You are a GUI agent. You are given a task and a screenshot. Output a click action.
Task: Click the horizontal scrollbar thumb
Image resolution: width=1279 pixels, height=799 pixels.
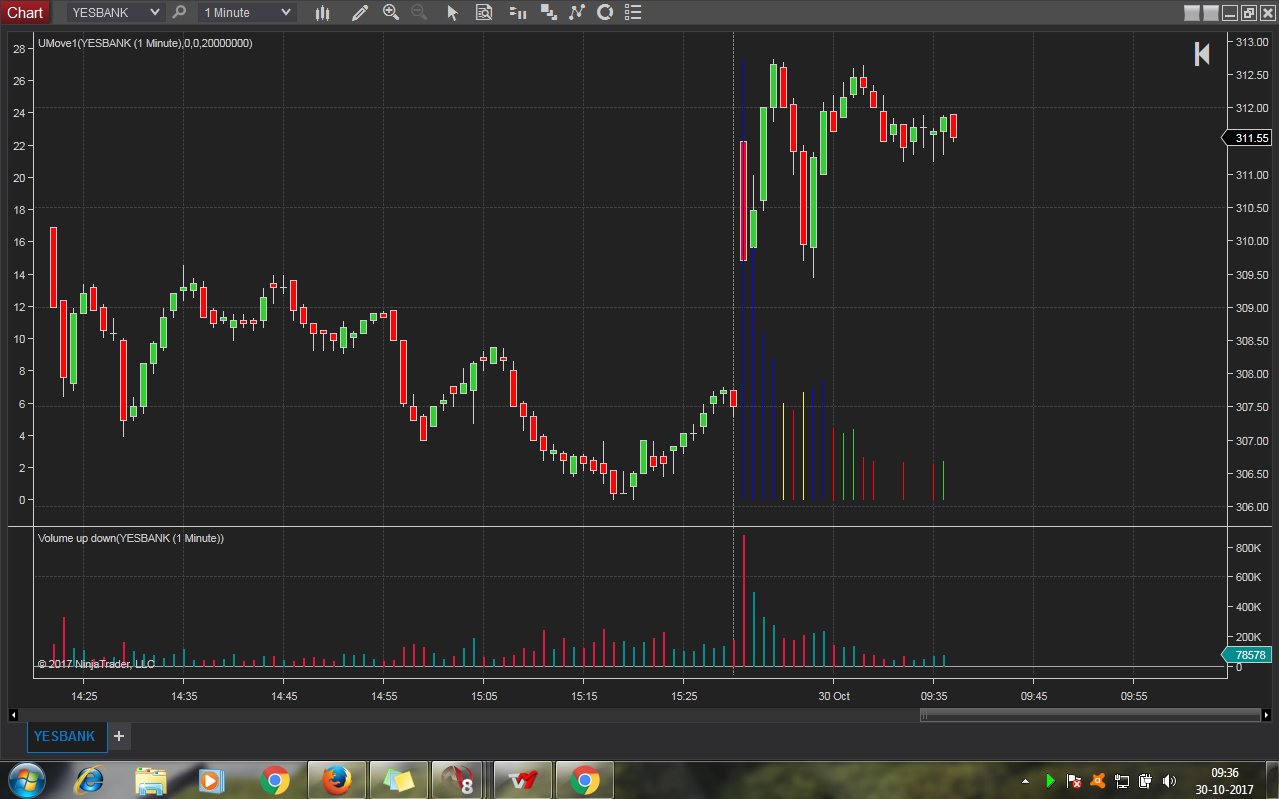(x=1090, y=715)
